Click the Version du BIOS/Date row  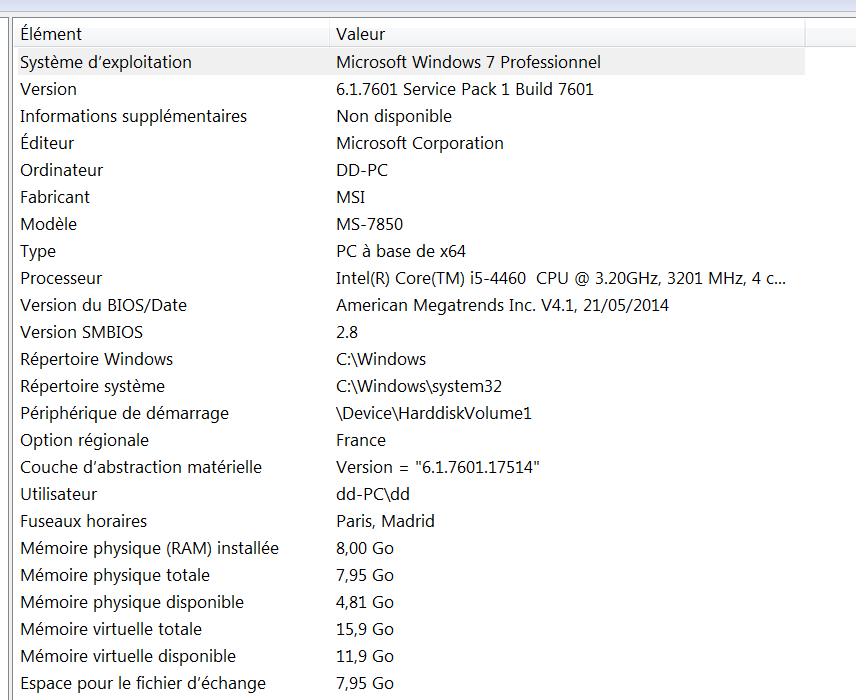click(x=103, y=305)
